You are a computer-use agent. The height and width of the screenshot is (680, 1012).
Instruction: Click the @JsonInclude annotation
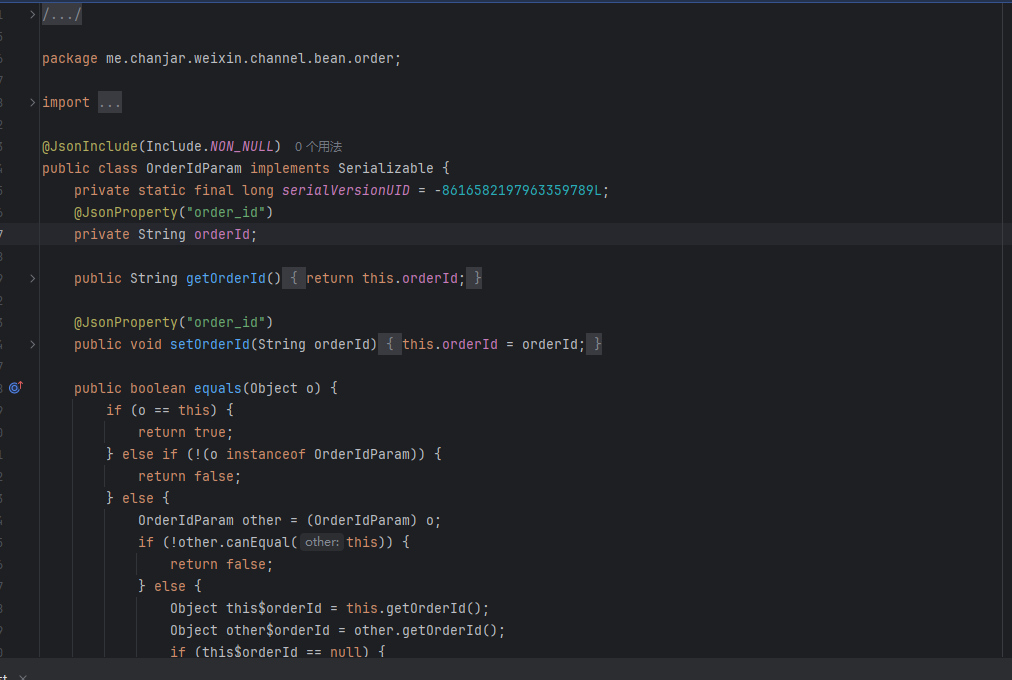pos(90,146)
